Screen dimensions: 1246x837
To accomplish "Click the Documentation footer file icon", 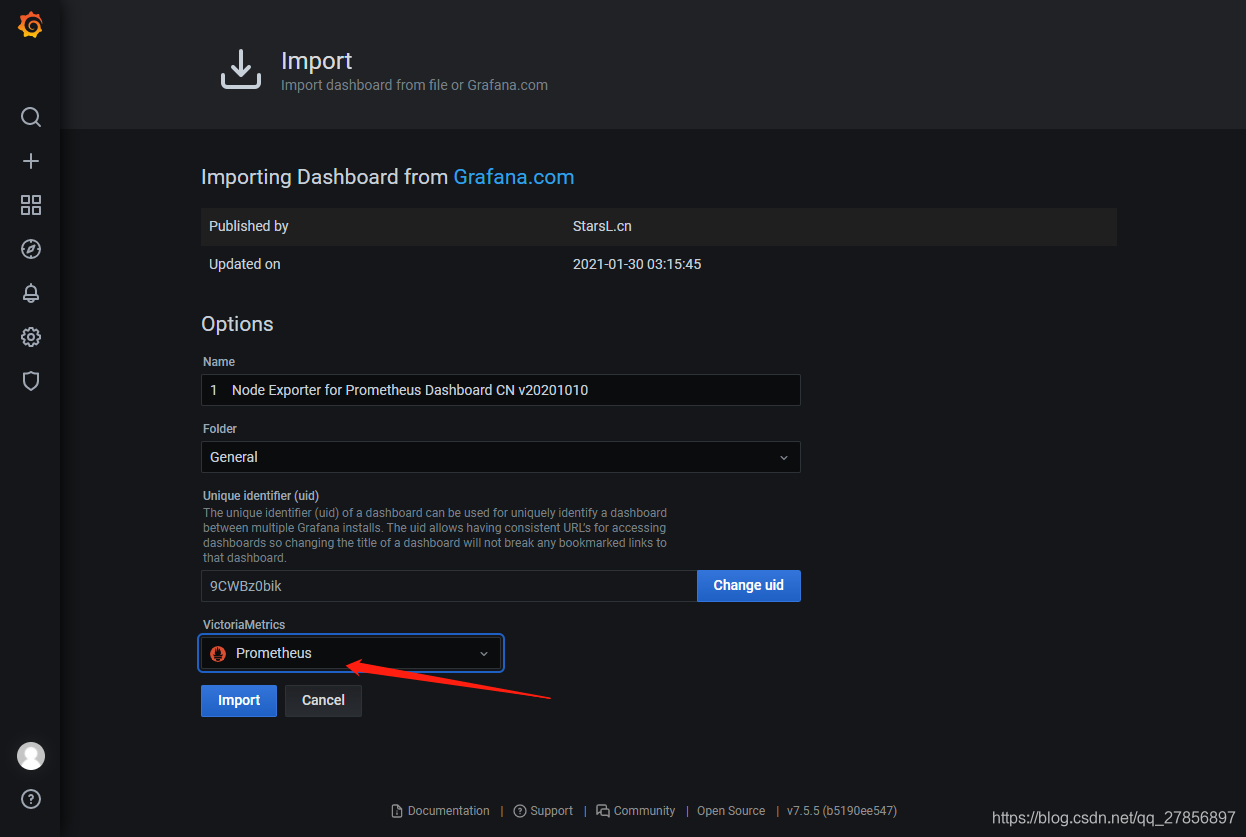I will (397, 811).
